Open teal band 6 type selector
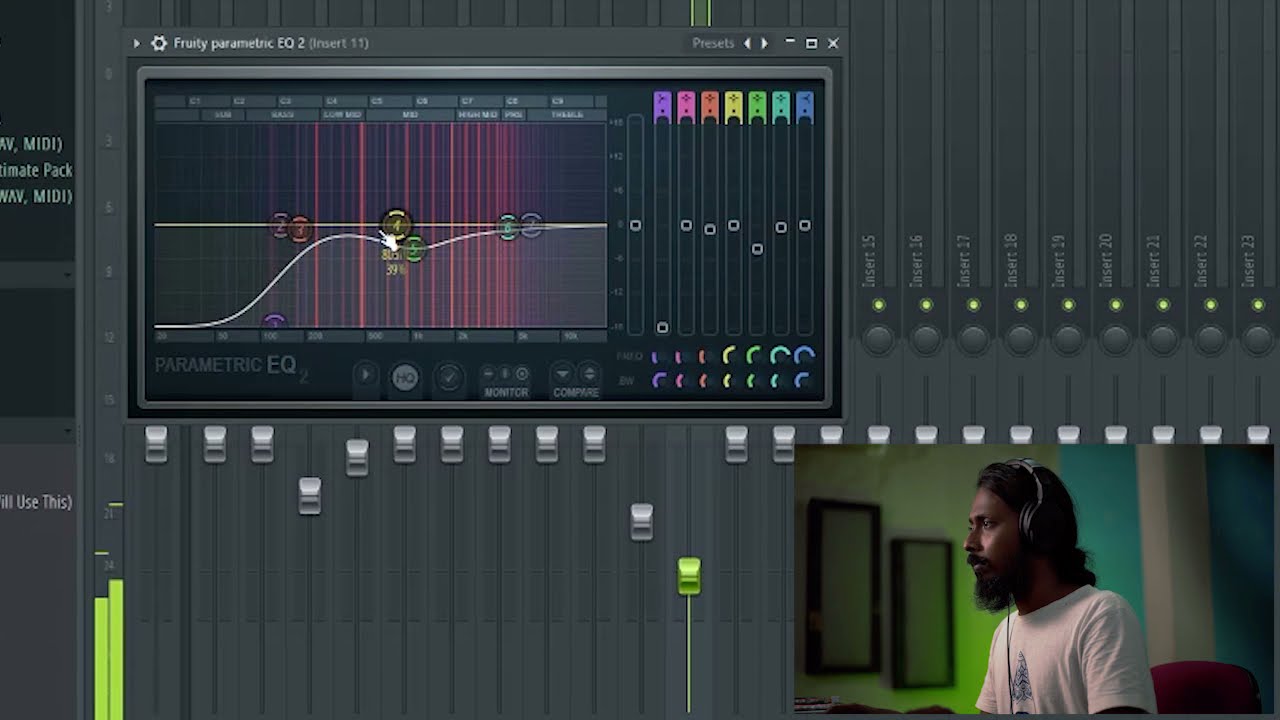 pos(781,105)
